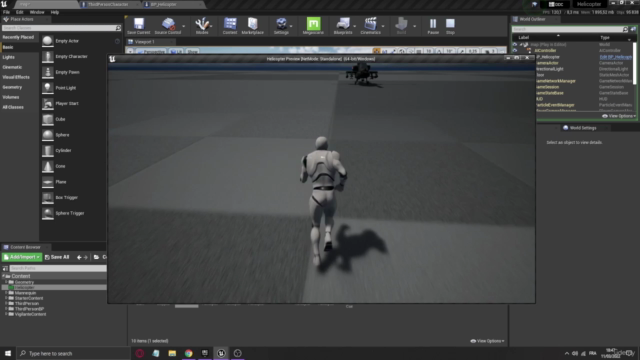Open the Marketplace toolbar icon

pos(253,26)
